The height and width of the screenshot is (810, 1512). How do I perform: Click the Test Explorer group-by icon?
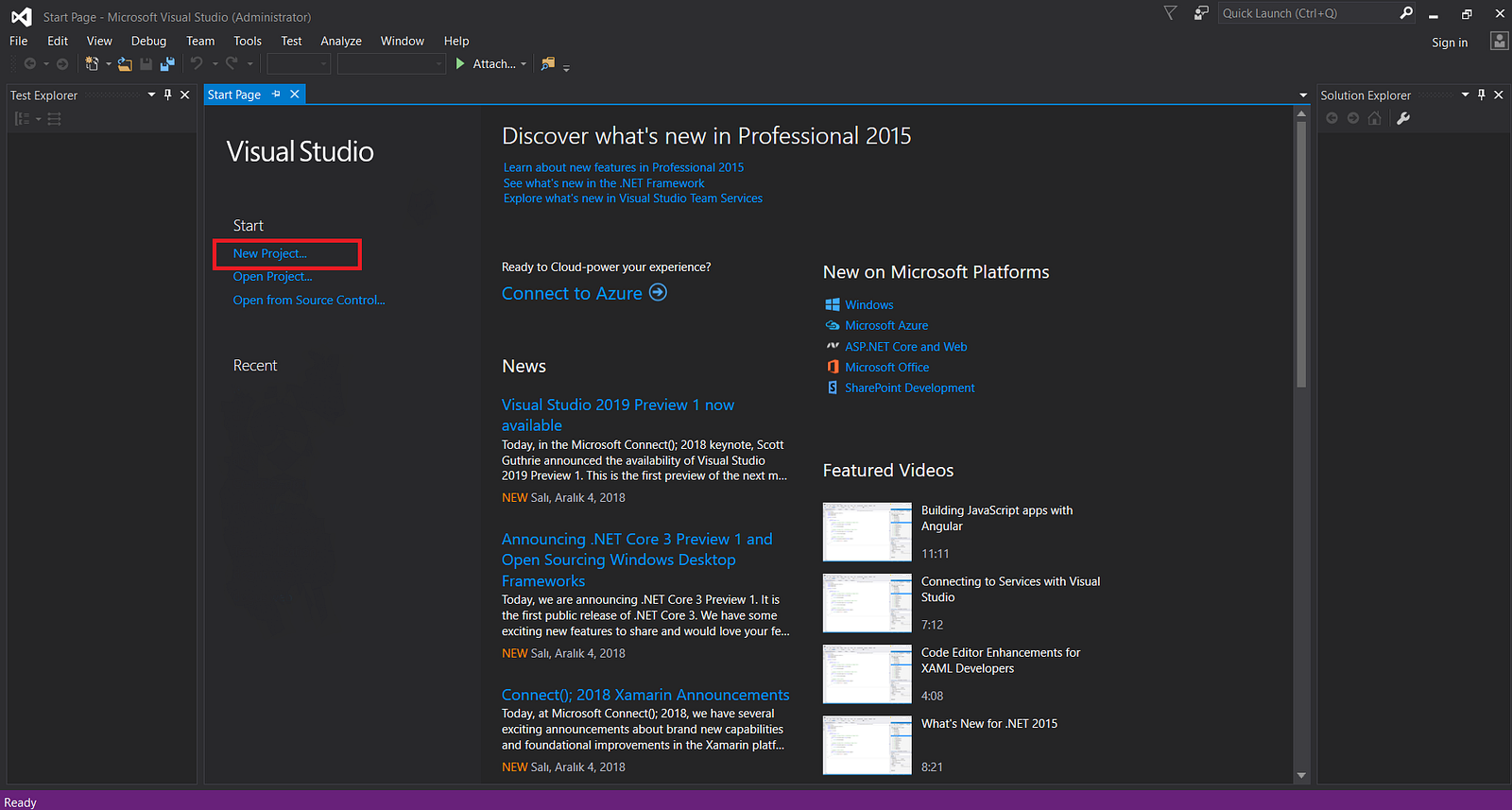point(22,119)
